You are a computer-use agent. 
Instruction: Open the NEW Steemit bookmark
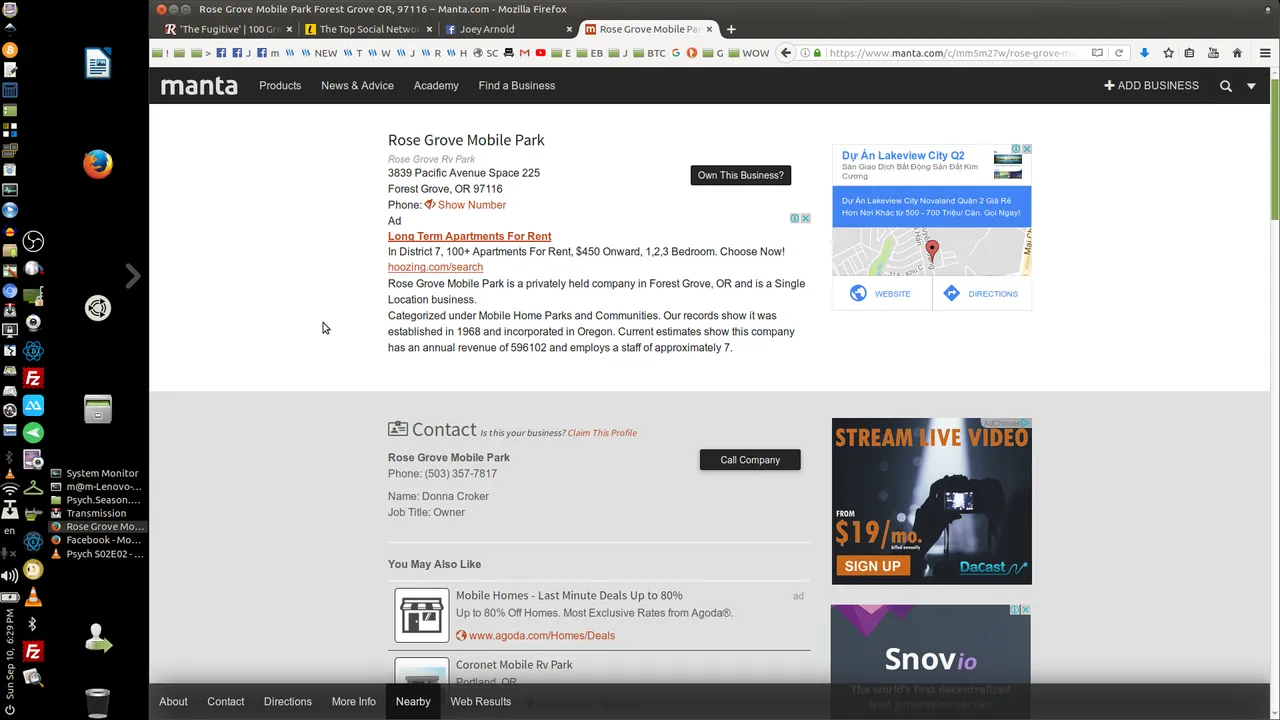320,53
